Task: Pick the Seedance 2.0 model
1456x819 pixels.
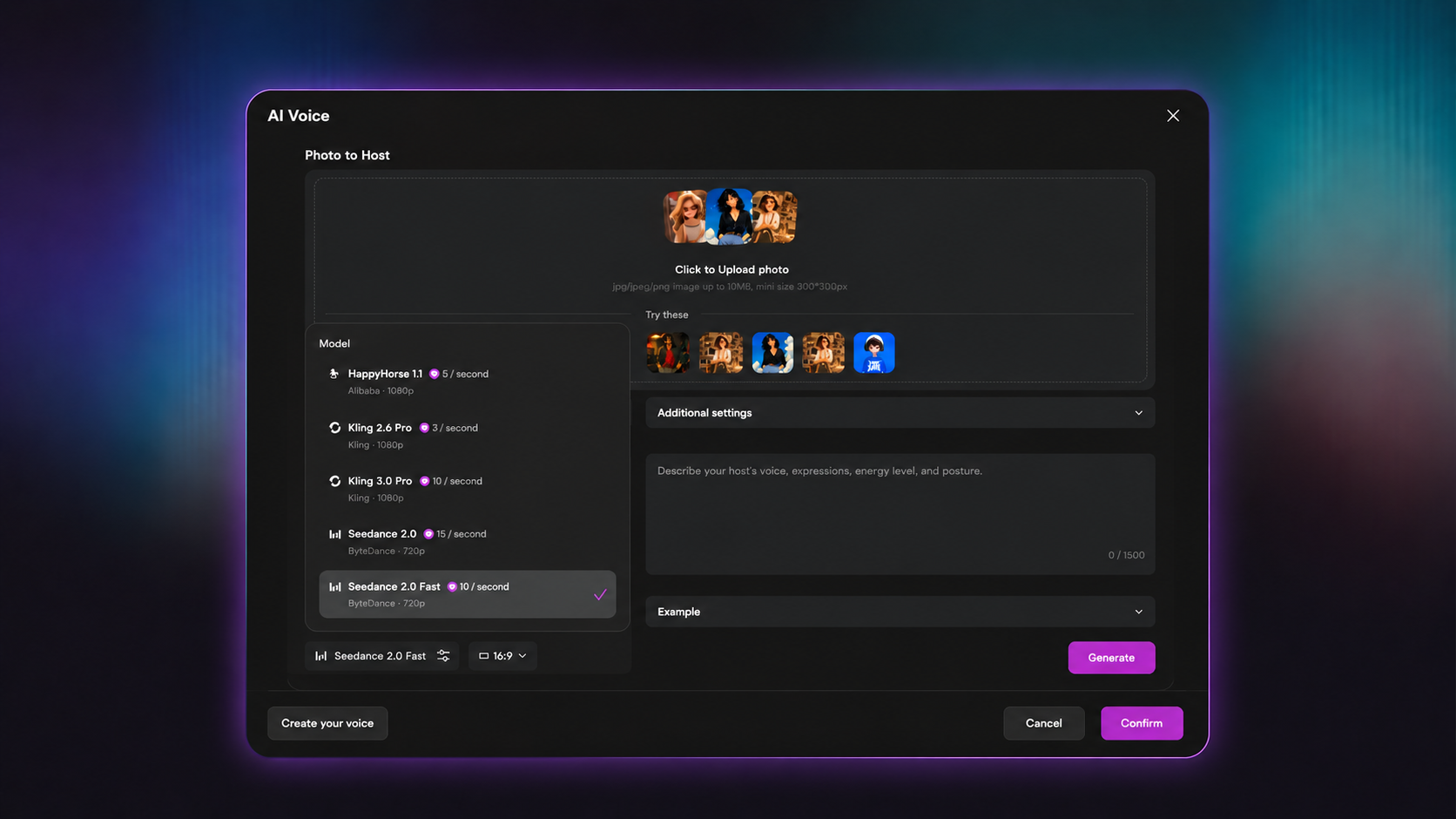Action: point(467,542)
